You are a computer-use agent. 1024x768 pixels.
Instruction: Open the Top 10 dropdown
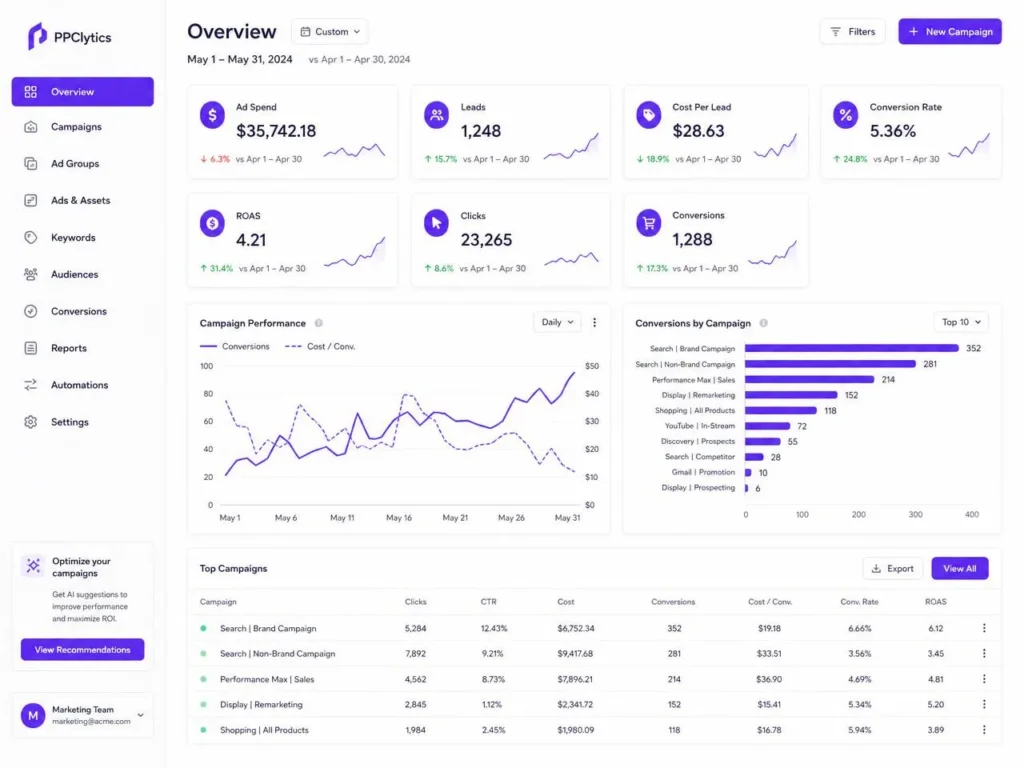[x=961, y=322]
